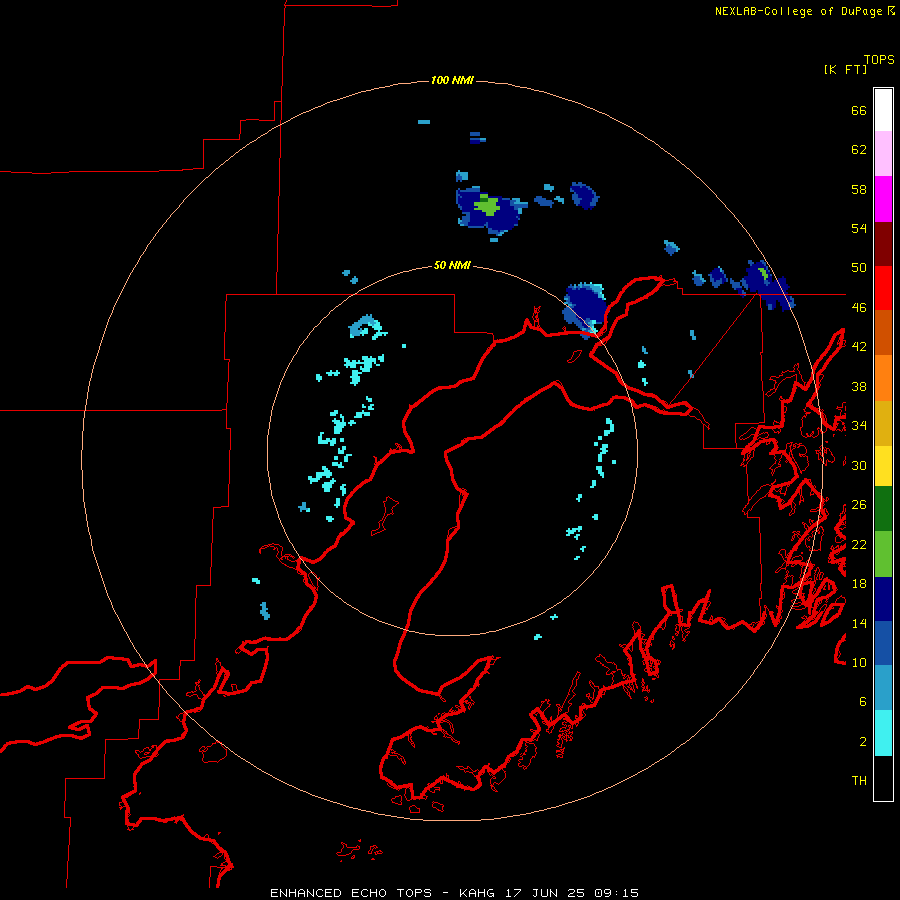900x900 pixels.
Task: Click the KAHG station identifier in caption
Action: [x=478, y=893]
